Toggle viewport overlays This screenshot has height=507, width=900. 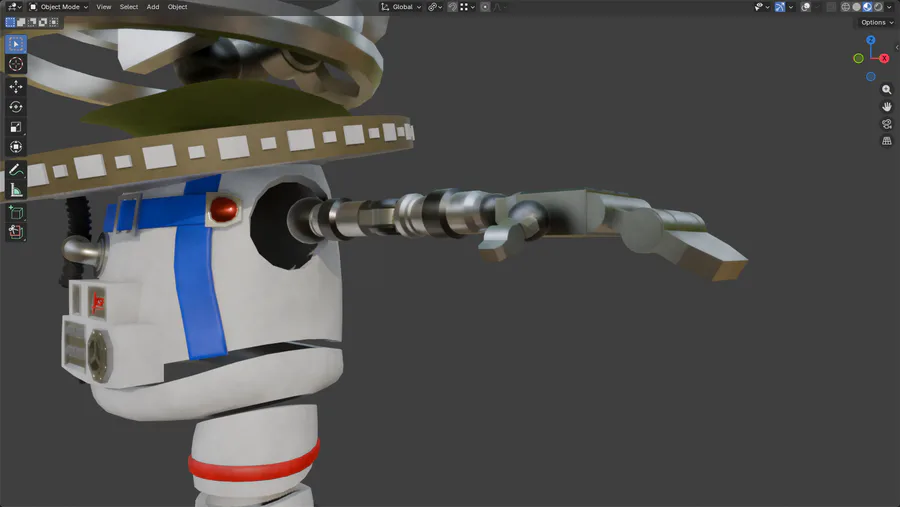tap(806, 7)
